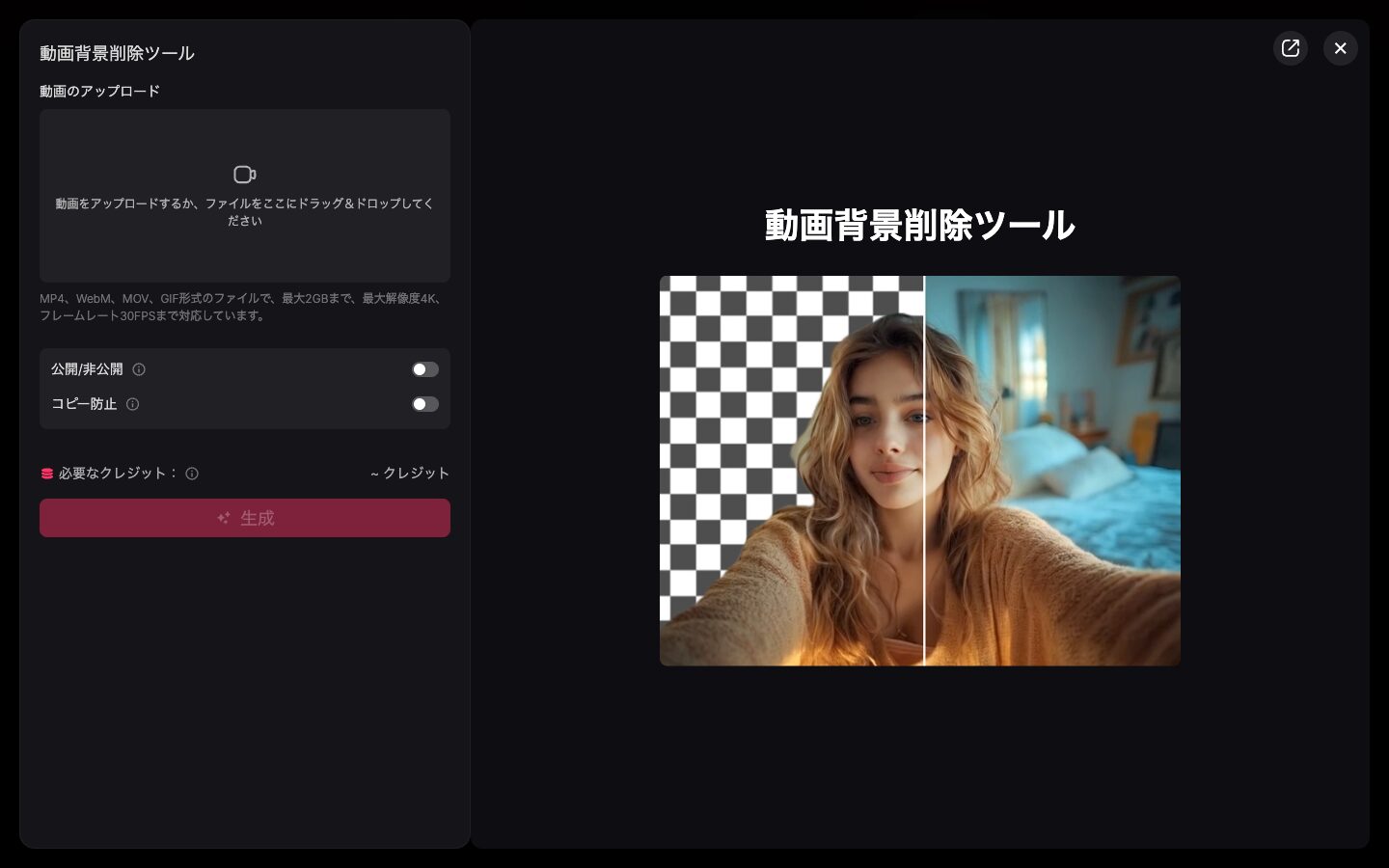The width and height of the screenshot is (1389, 868).
Task: Click the 動画のアップロード label
Action: (x=99, y=92)
